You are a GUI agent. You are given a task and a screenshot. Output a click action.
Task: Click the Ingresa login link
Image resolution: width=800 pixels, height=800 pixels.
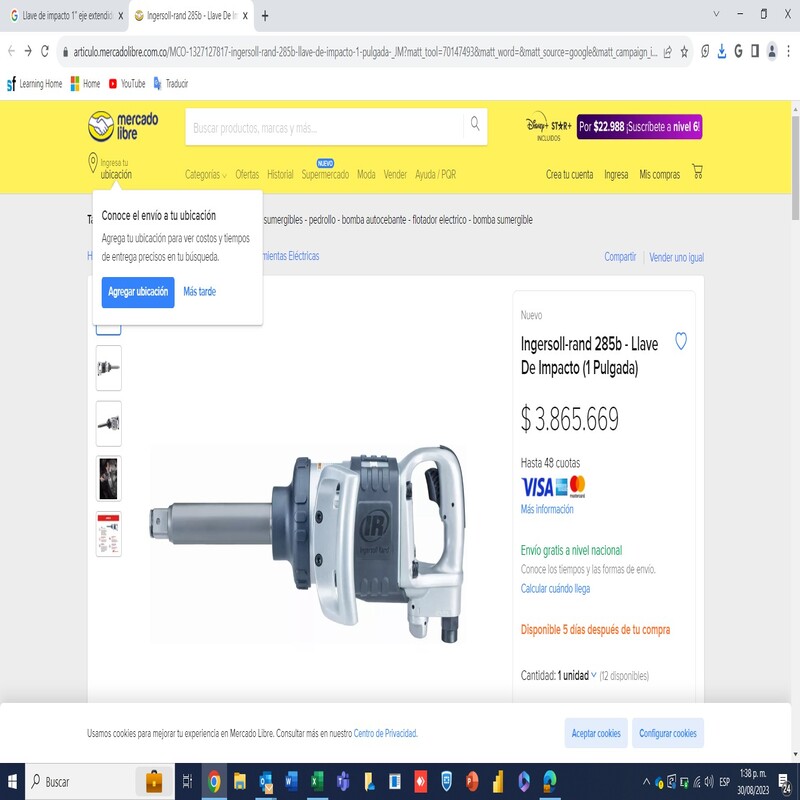point(616,174)
